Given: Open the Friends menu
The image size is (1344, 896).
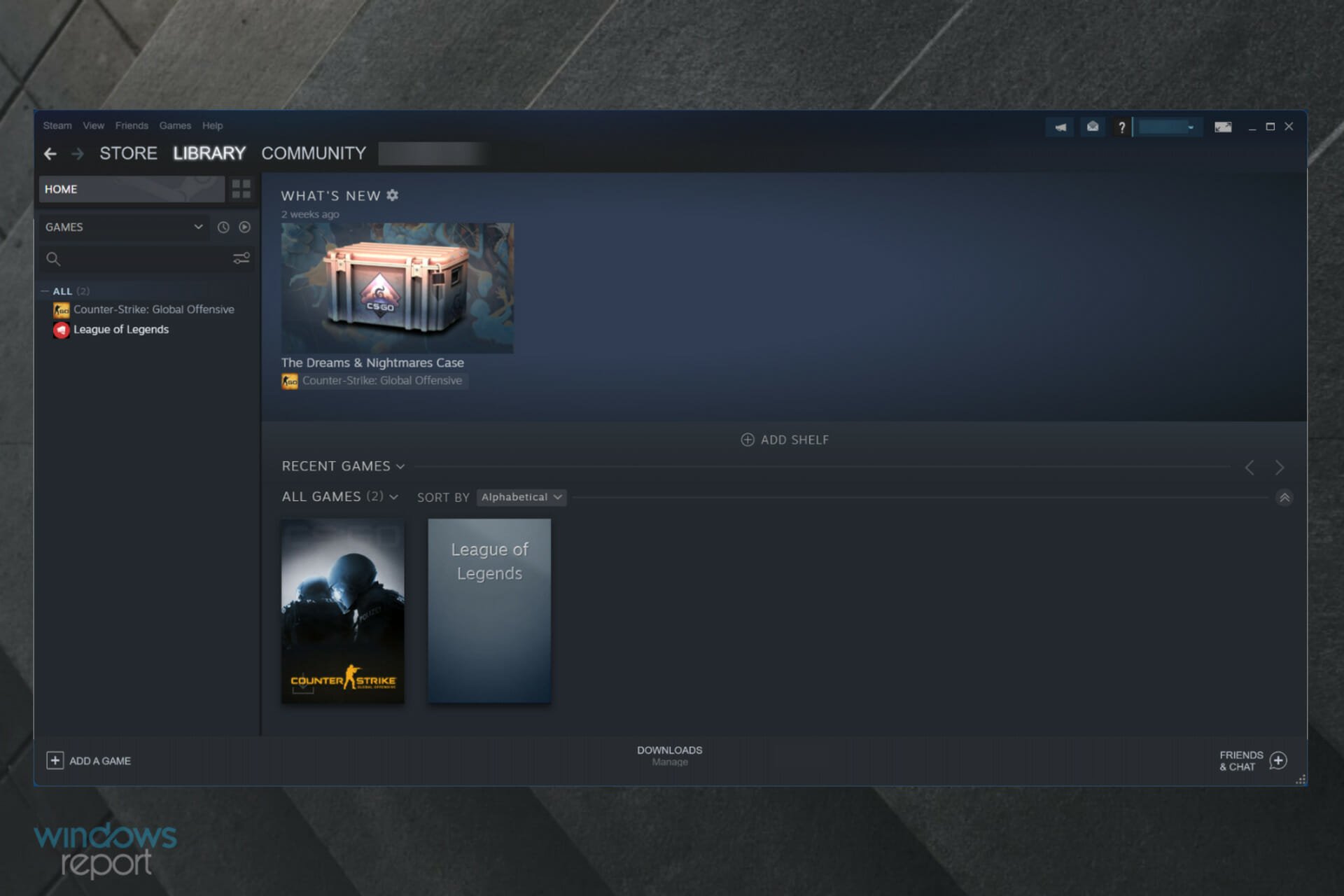Looking at the screenshot, I should pos(132,125).
